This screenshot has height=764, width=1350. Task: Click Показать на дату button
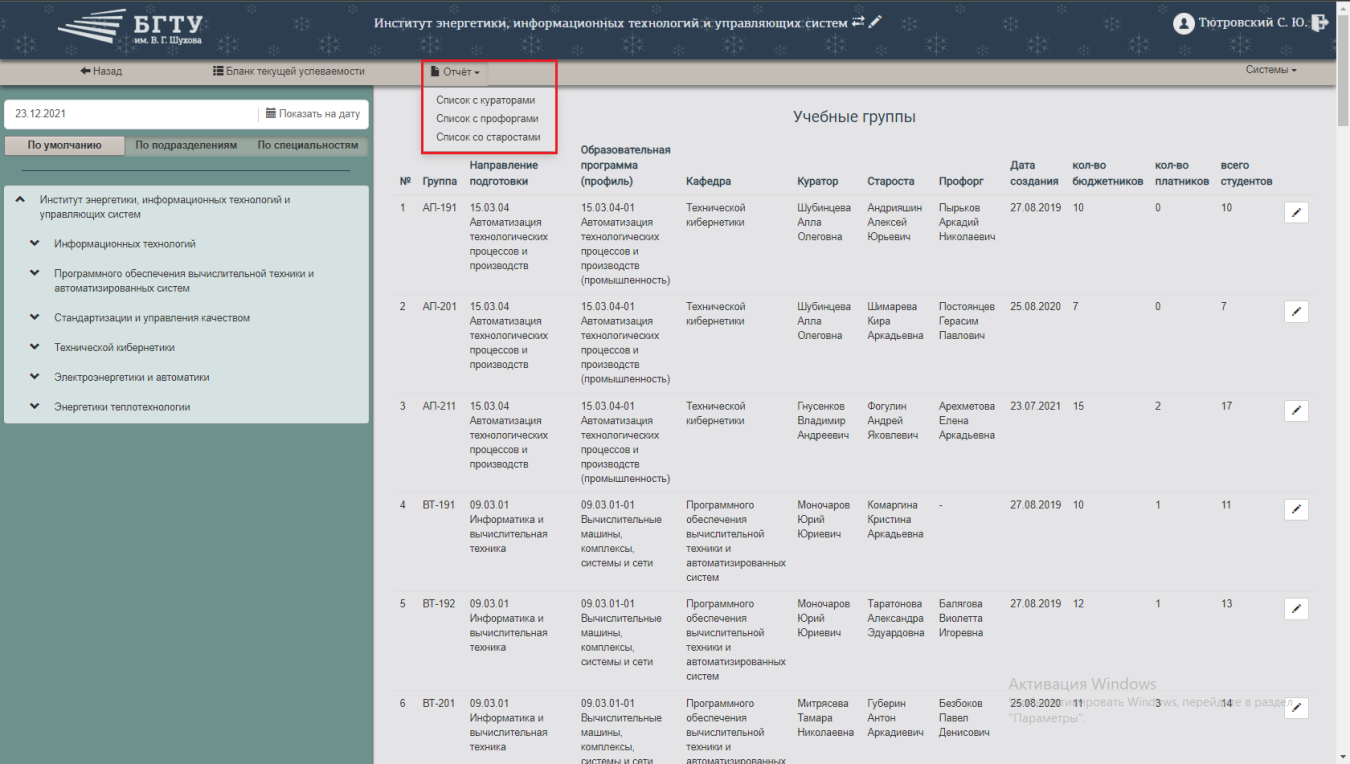click(x=313, y=114)
